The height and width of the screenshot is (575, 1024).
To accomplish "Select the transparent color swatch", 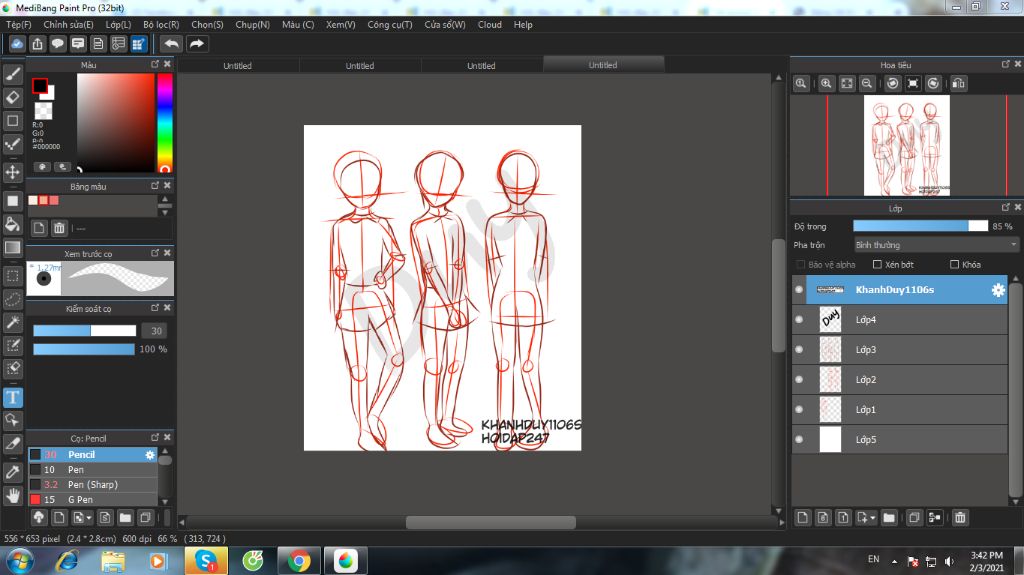I will coord(43,110).
